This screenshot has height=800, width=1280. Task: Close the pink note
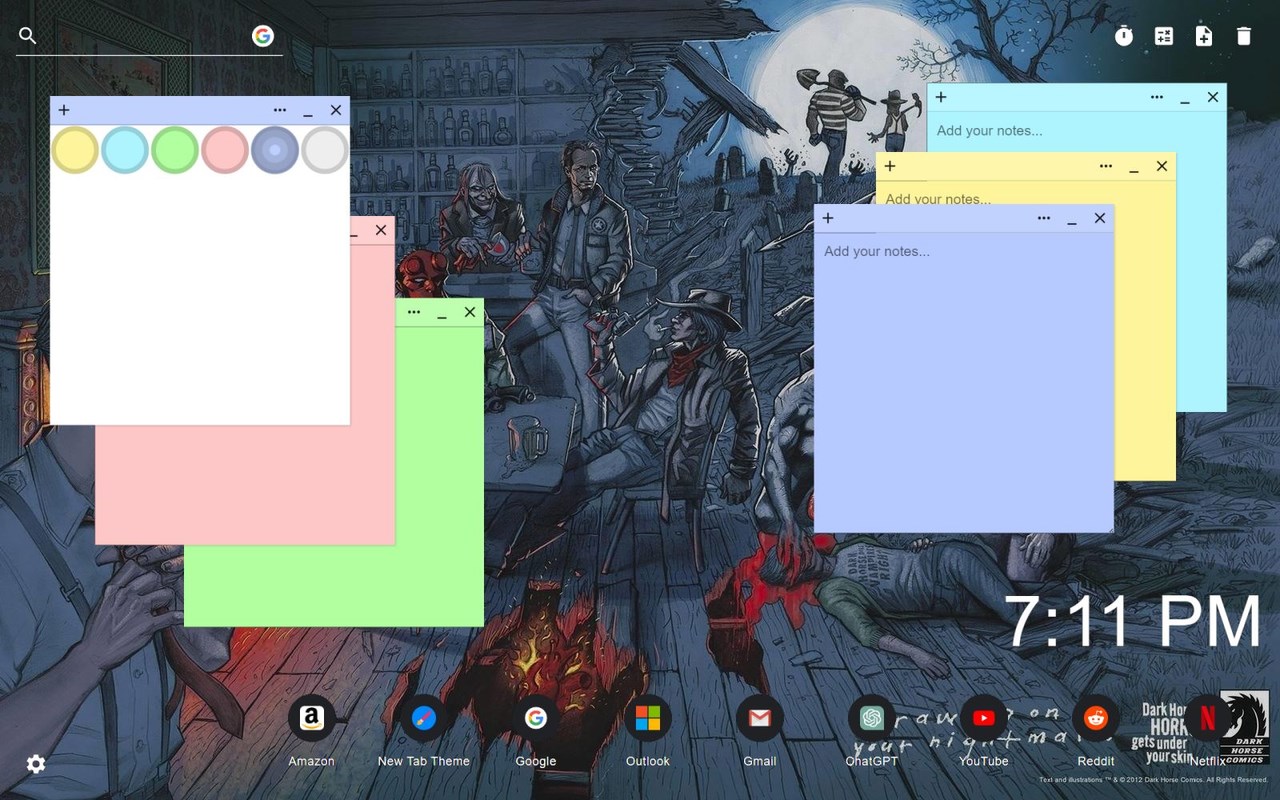381,230
